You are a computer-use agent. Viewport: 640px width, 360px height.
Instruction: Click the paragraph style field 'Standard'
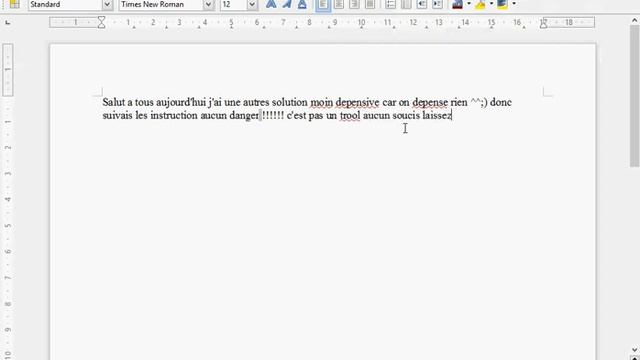[x=65, y=4]
